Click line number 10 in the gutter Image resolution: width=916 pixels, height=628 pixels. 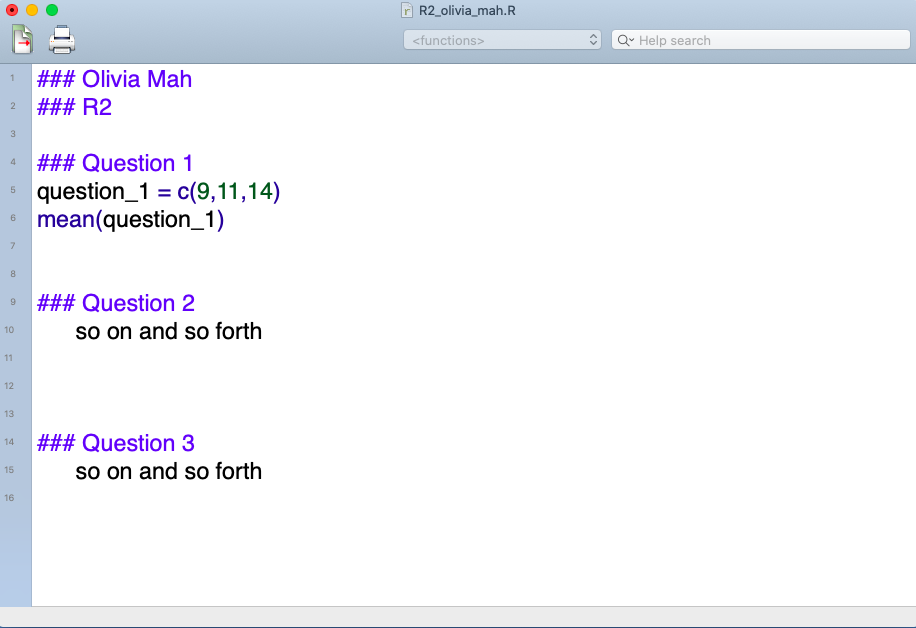(9, 330)
